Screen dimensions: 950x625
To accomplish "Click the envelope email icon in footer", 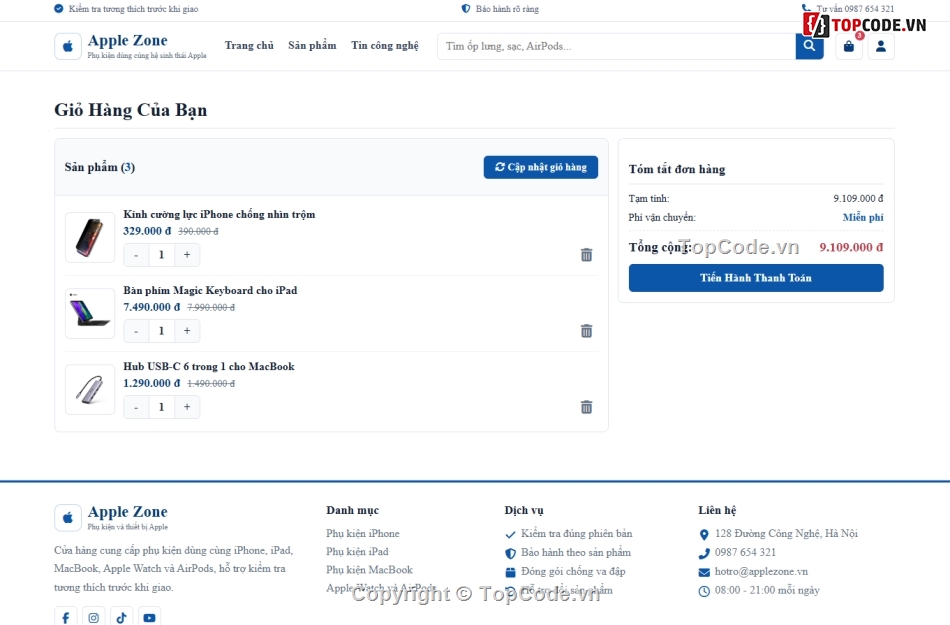I will point(704,572).
